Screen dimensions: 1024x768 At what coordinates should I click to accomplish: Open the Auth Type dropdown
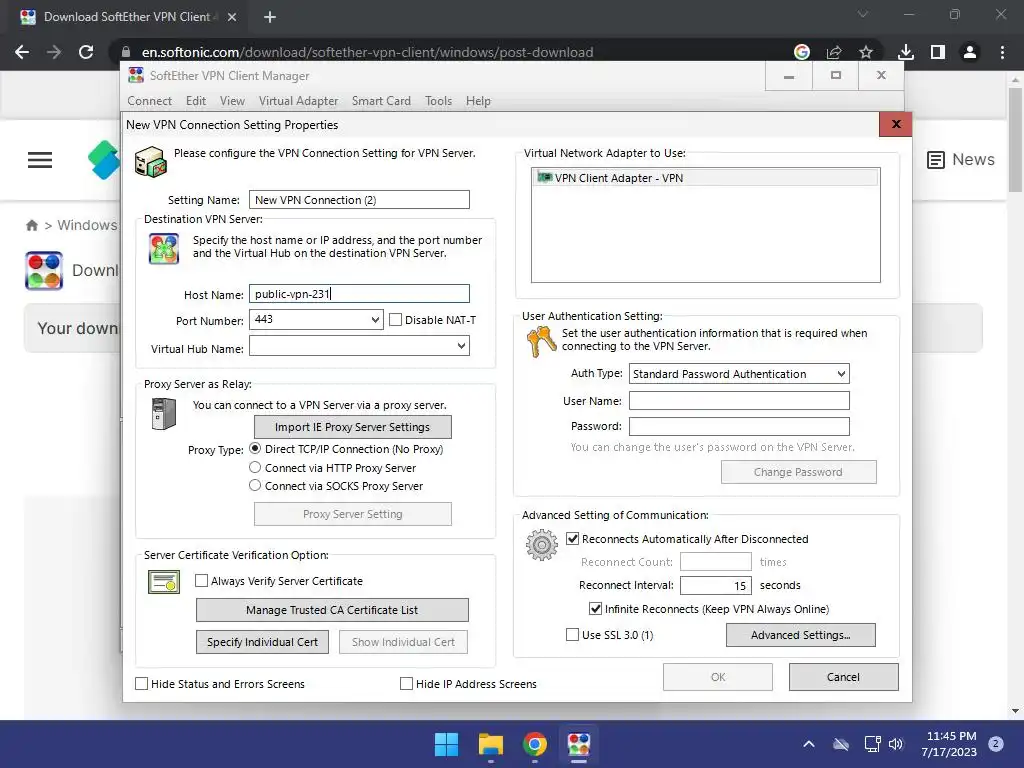coord(841,374)
